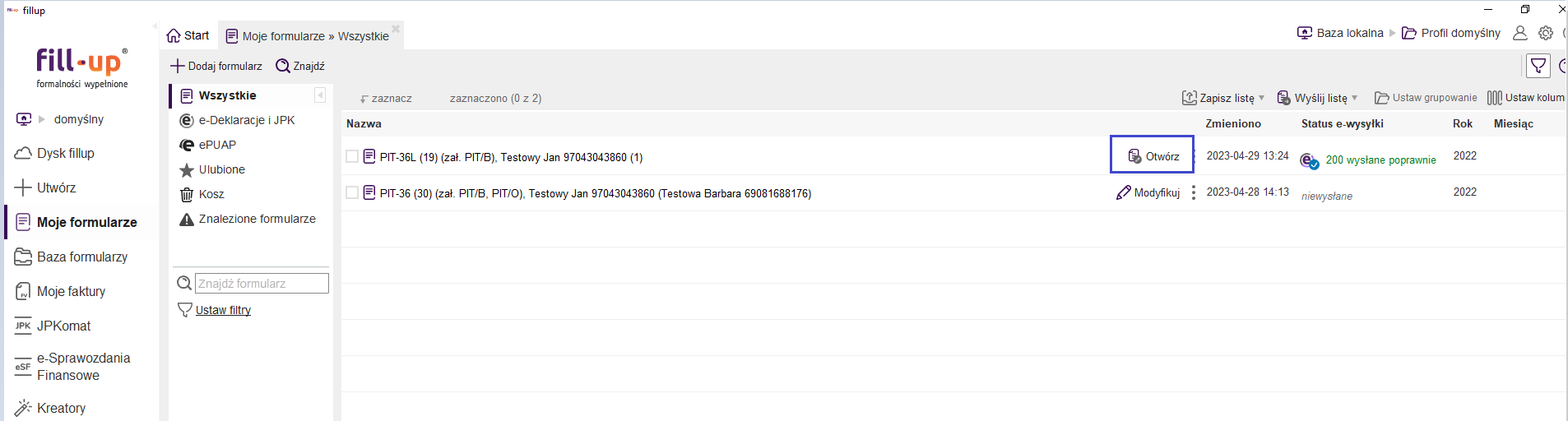Click the three-dot menu for PIT-36 row
The image size is (1568, 421).
pos(1194,193)
